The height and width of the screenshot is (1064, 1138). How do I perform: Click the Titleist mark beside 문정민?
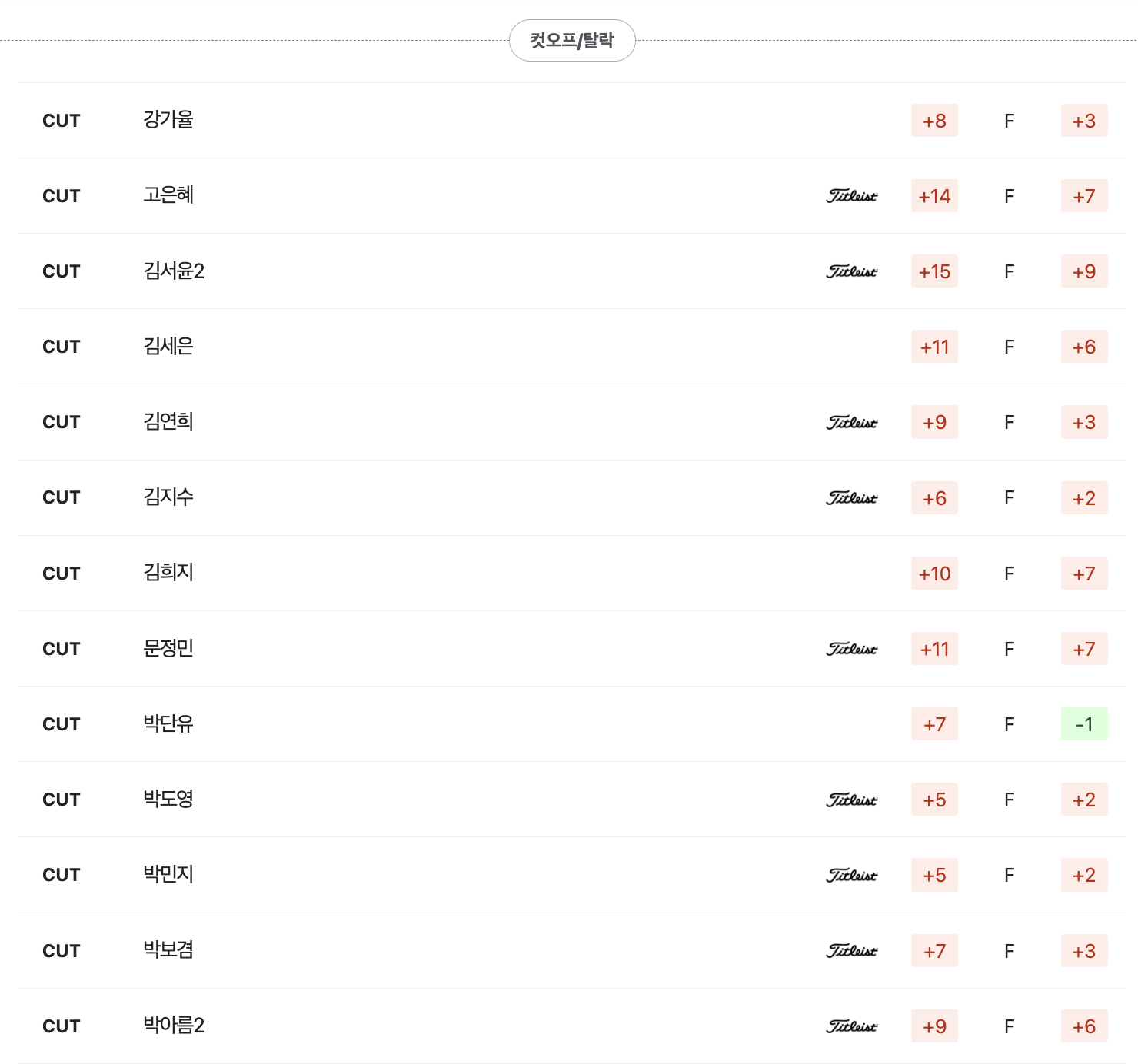click(850, 649)
